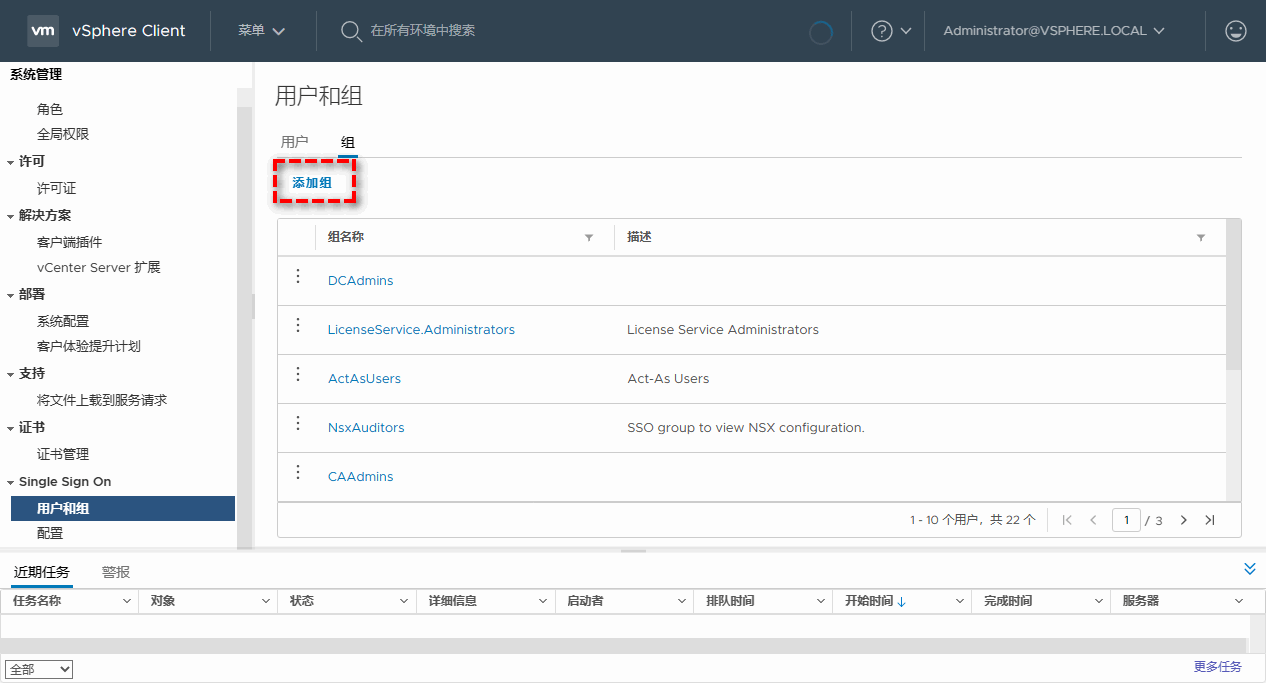Switch to the 用户 tab
Screen dimensions: 1266x683
pos(294,143)
